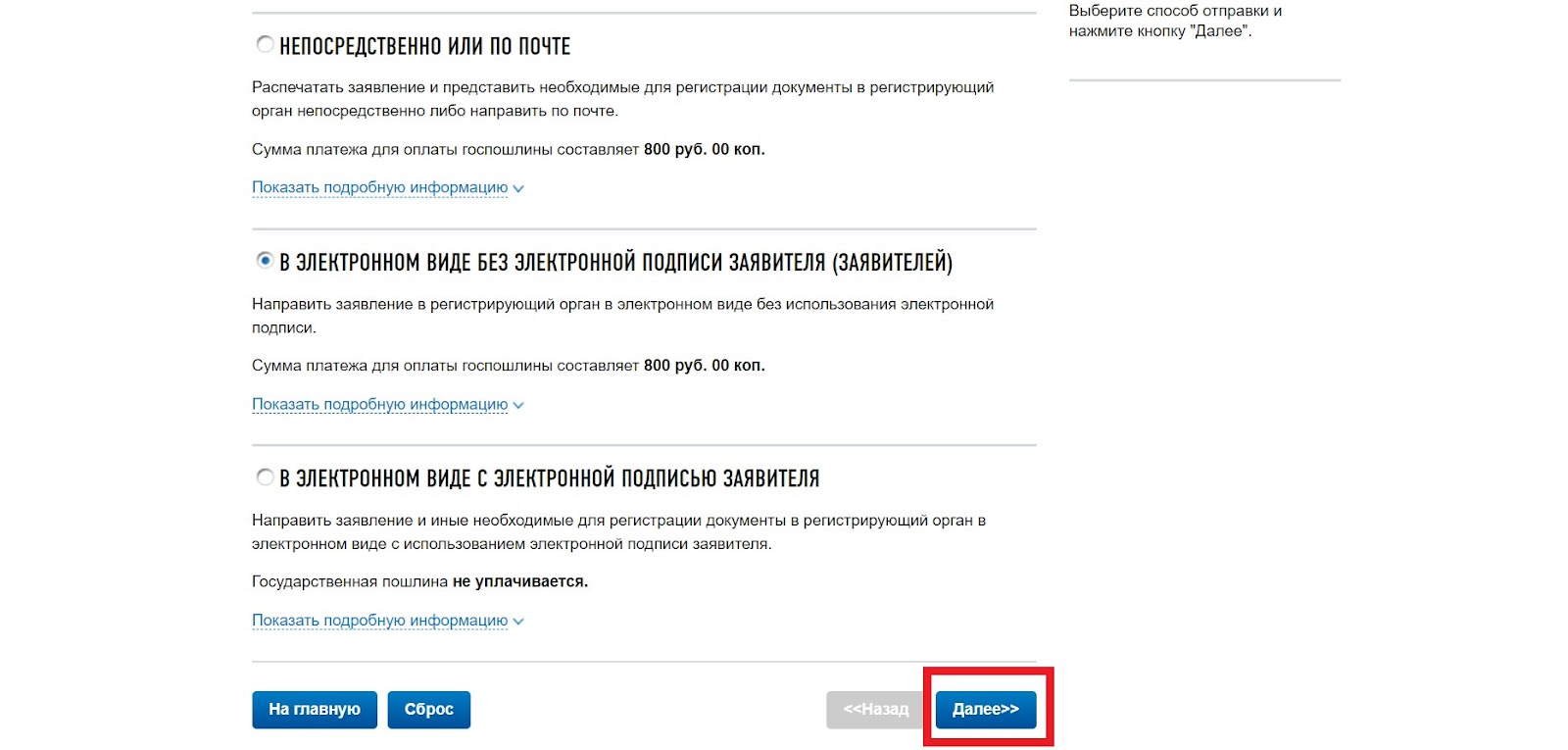Click chevron arrow under no-signature electronic section

tap(518, 405)
